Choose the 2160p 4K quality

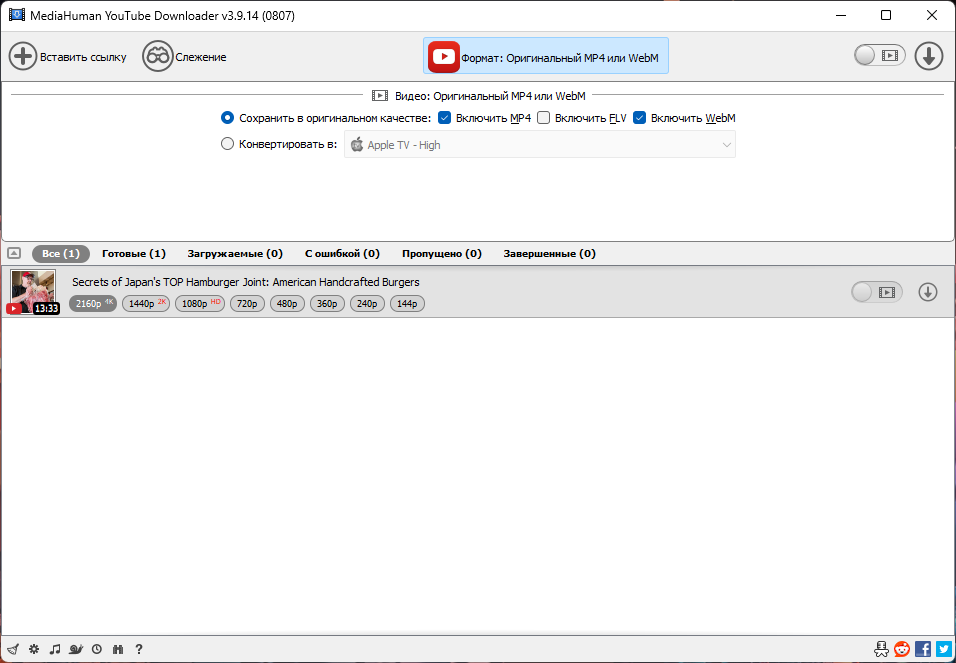tap(93, 303)
